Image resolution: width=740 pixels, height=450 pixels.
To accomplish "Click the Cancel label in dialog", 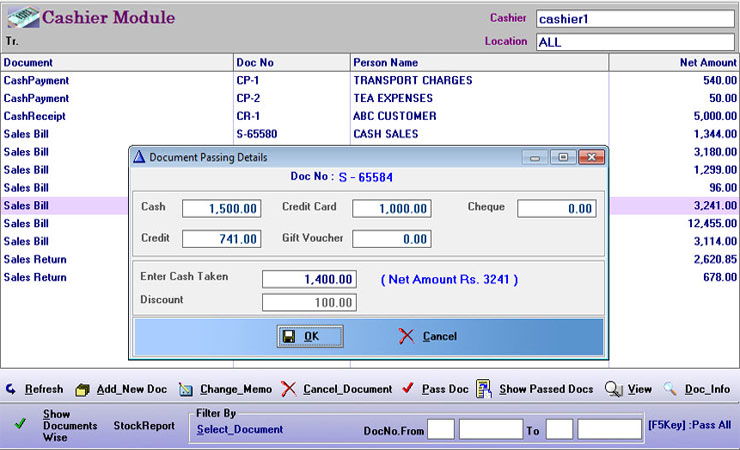I will coord(440,336).
